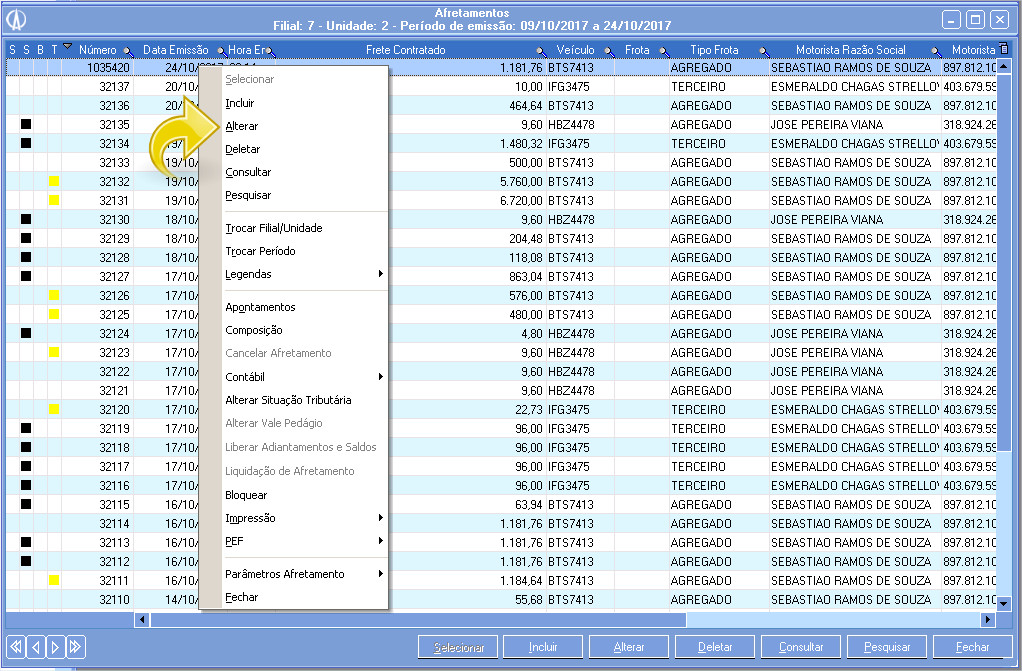Select Trocar Filial/Unidade in the context menu
Image resolution: width=1022 pixels, height=671 pixels.
(x=274, y=228)
